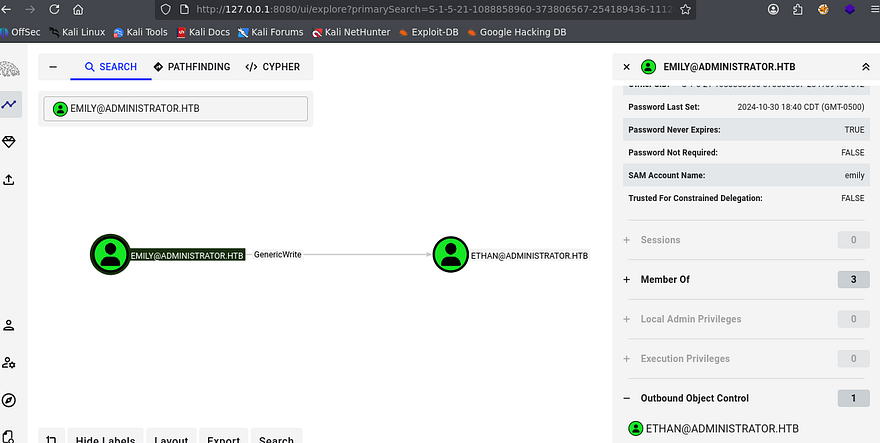Open the user profile sidebar icon
The height and width of the screenshot is (443, 880).
click(10, 325)
